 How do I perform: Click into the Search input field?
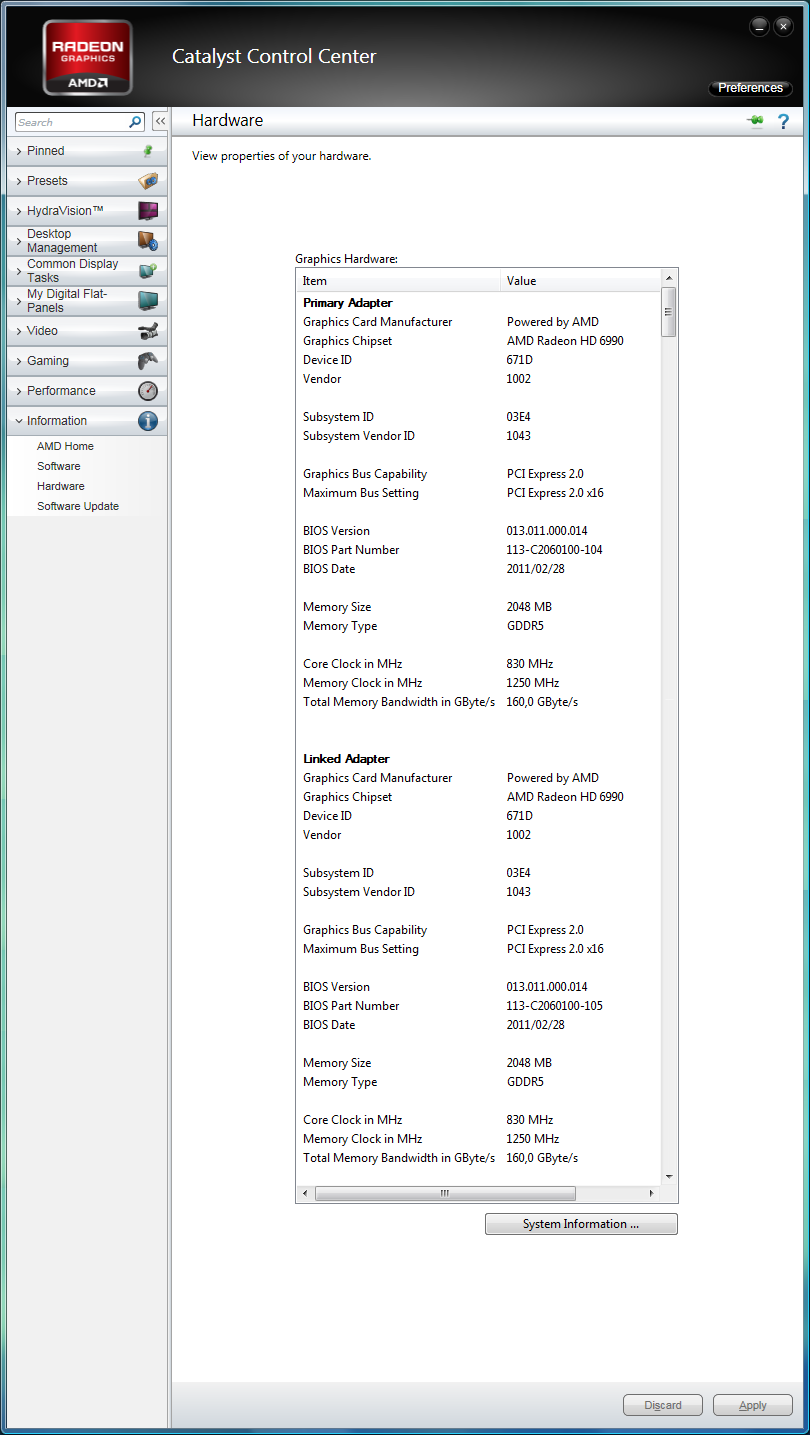[x=72, y=122]
